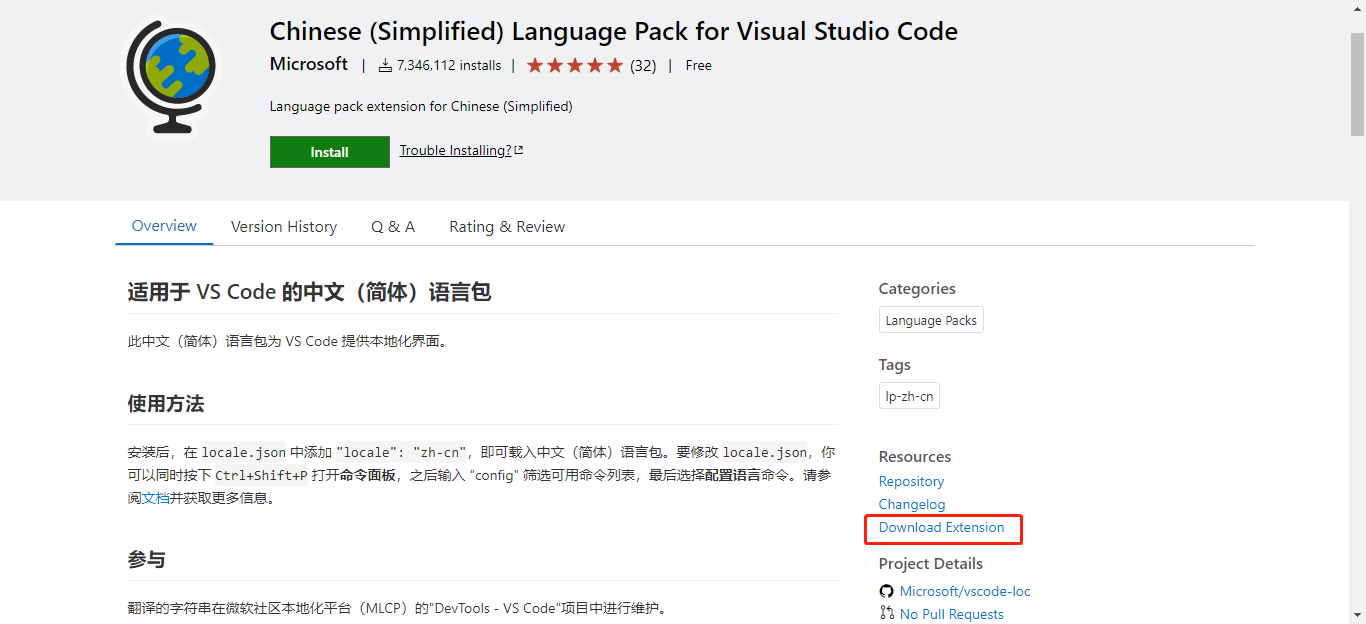
Task: Click the Download Extension link
Action: [941, 527]
